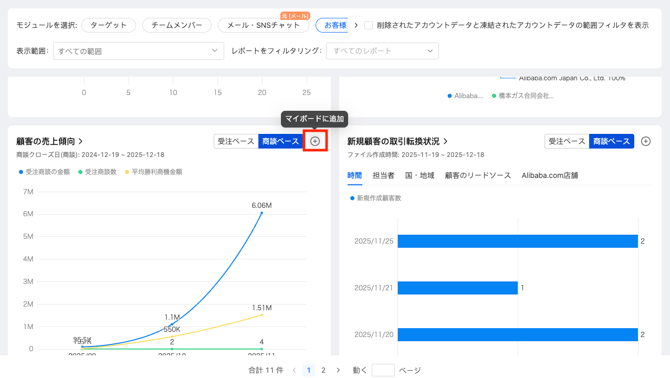Select the ターゲット module

[x=109, y=25]
